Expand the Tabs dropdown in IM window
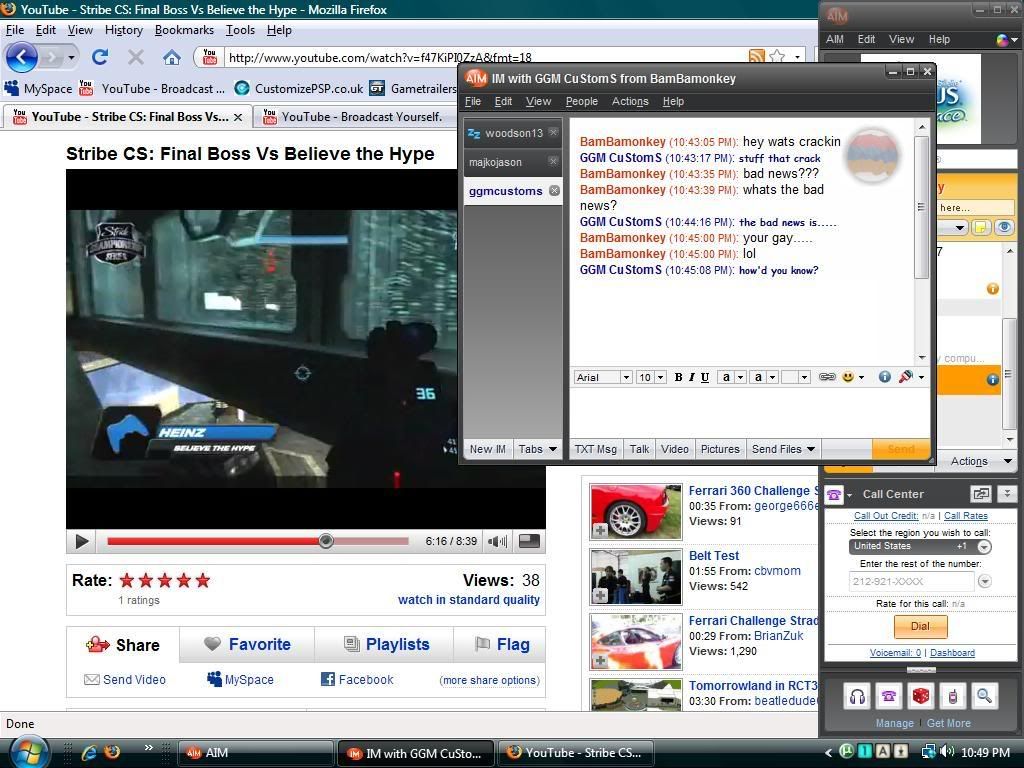1024x768 pixels. 537,449
